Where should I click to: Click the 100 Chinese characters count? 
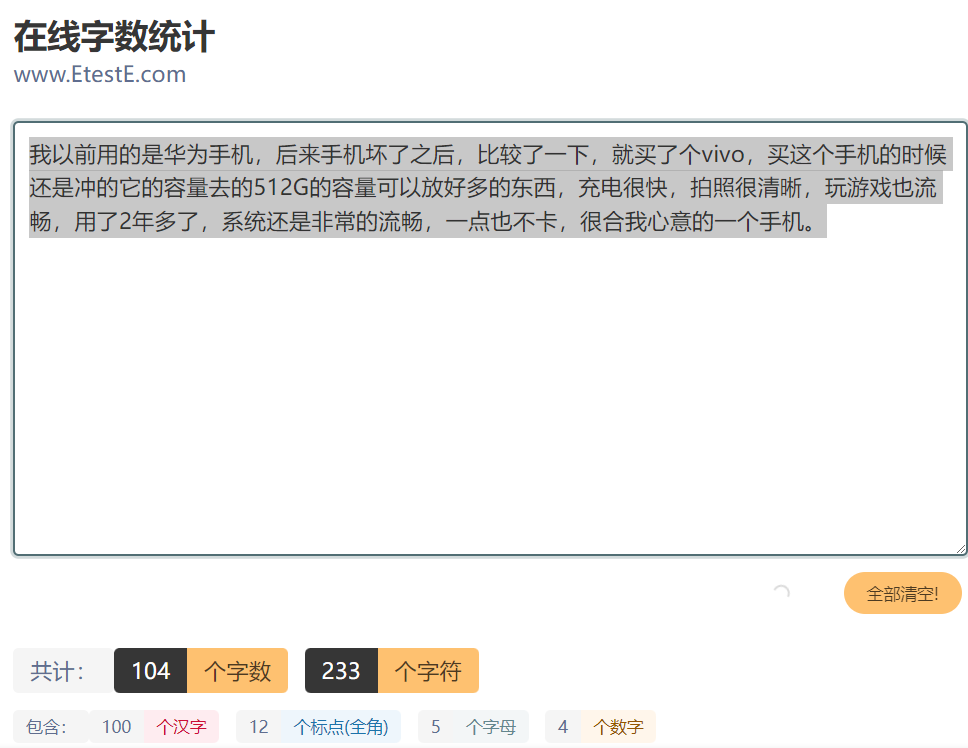point(117,726)
